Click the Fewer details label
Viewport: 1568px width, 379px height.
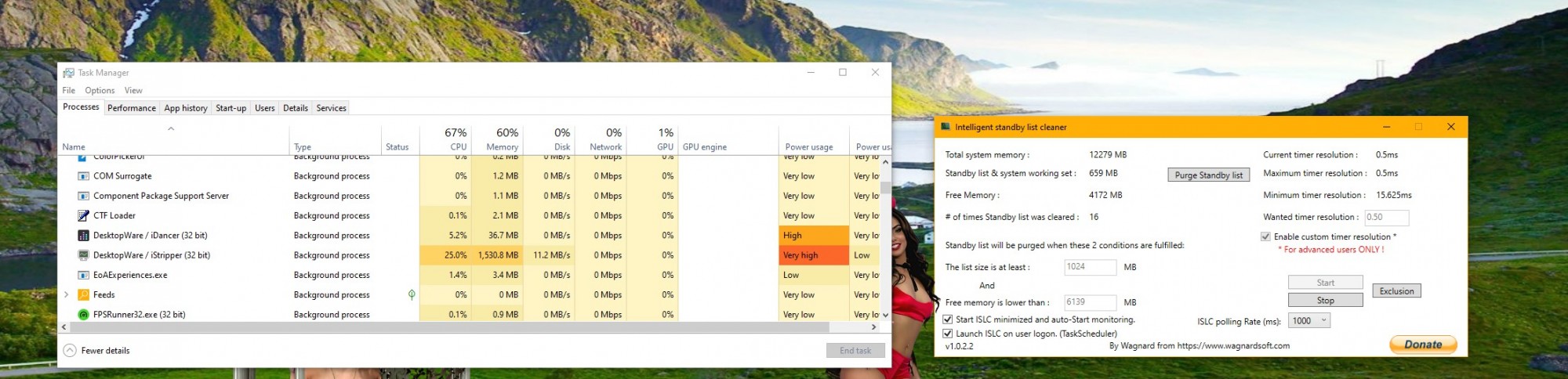[x=105, y=351]
